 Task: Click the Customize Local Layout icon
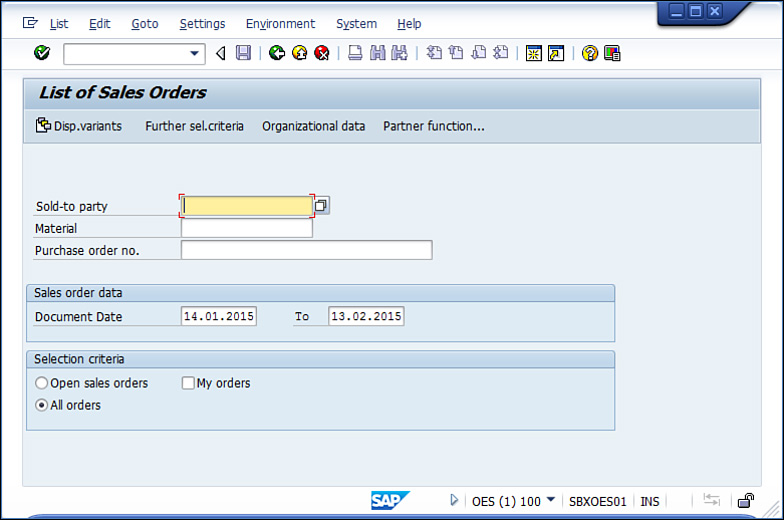pyautogui.click(x=612, y=53)
